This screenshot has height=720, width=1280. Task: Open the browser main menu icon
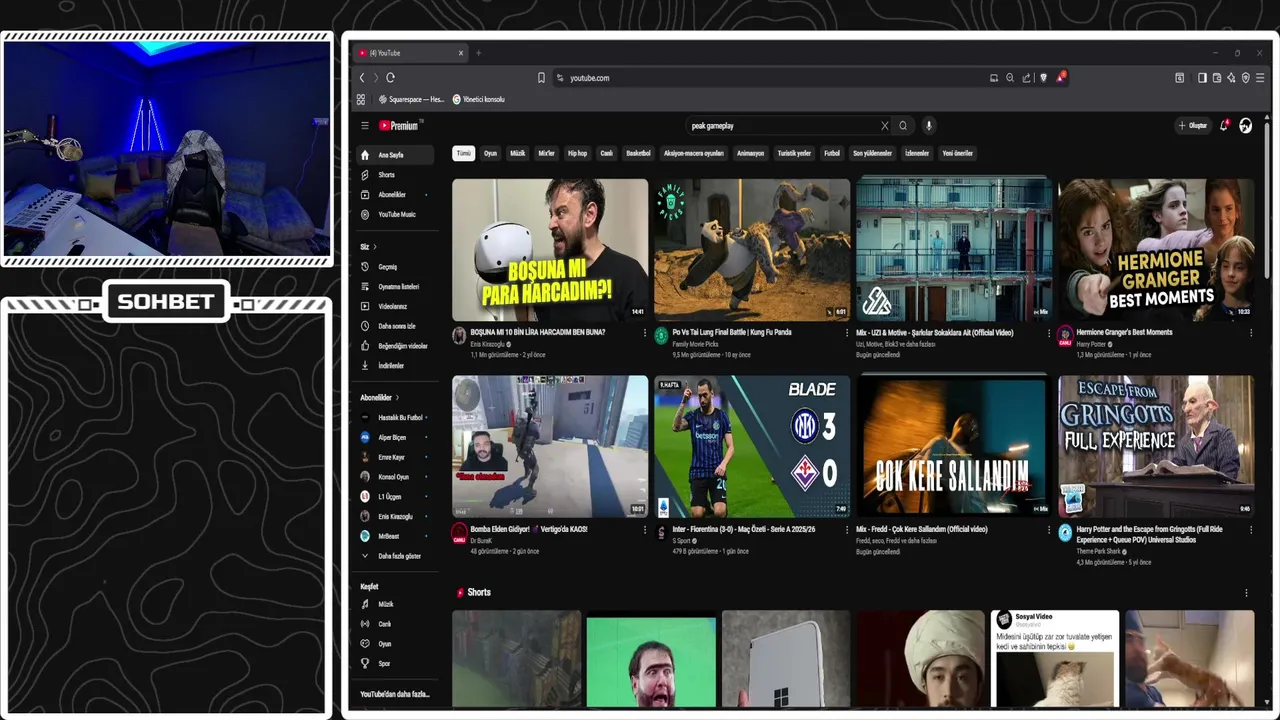pyautogui.click(x=1260, y=78)
